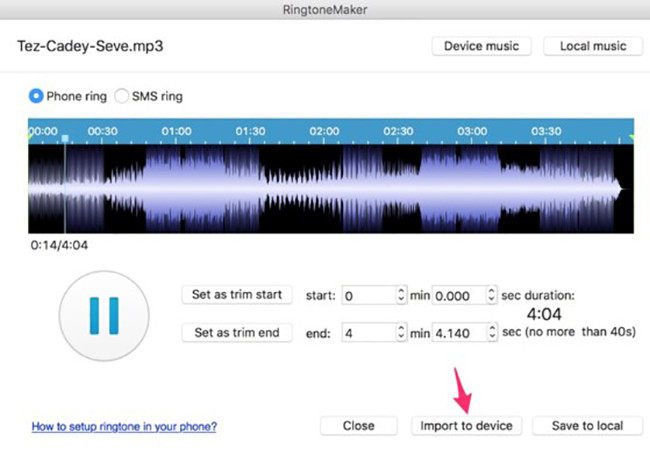Select the Phone ring option
Screen dimensions: 650x469
(x=37, y=97)
